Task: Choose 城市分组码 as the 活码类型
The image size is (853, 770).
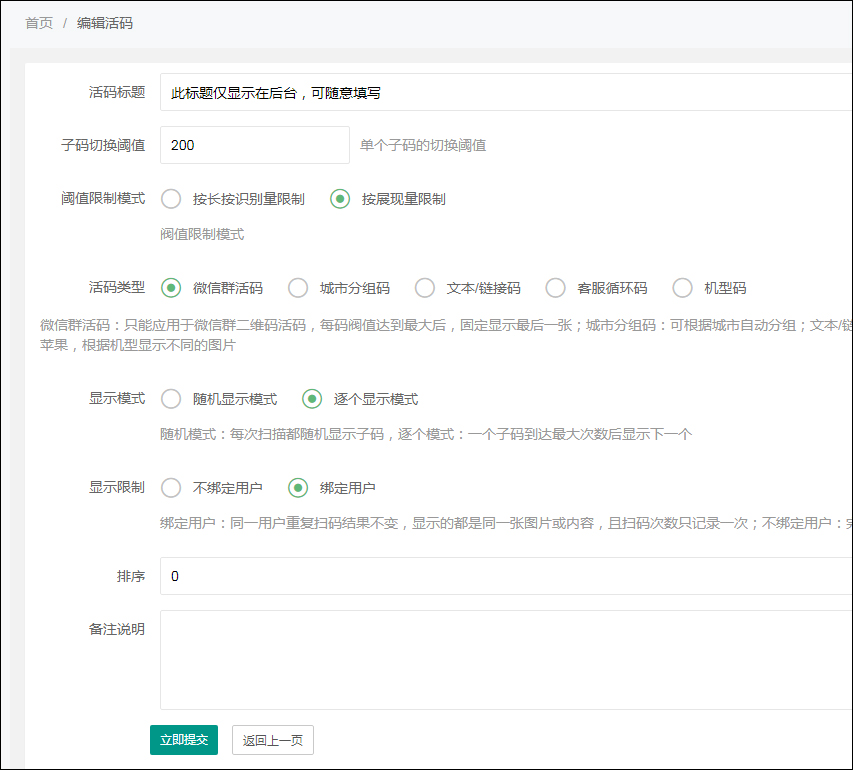Action: pyautogui.click(x=298, y=286)
